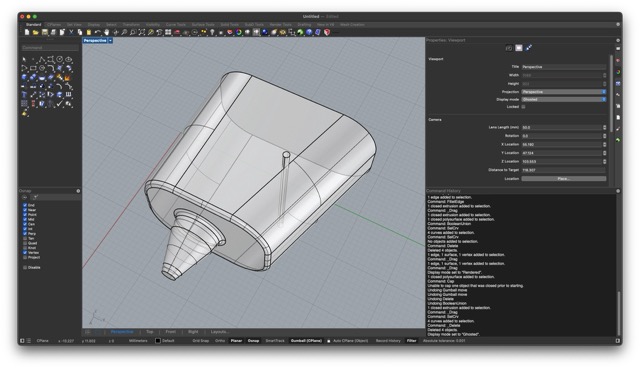Image resolution: width=640 pixels, height=368 pixels.
Task: Select the Polyline tool
Action: click(x=42, y=60)
